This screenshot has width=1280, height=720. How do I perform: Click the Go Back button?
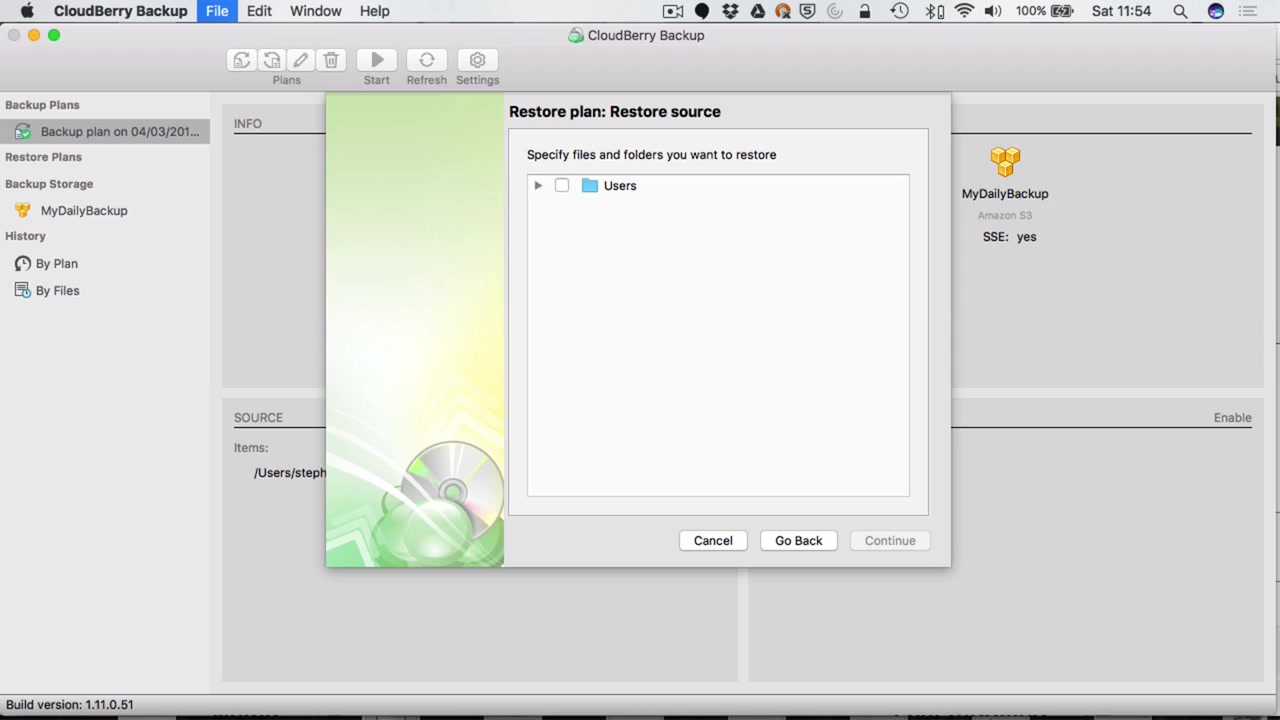coord(799,540)
